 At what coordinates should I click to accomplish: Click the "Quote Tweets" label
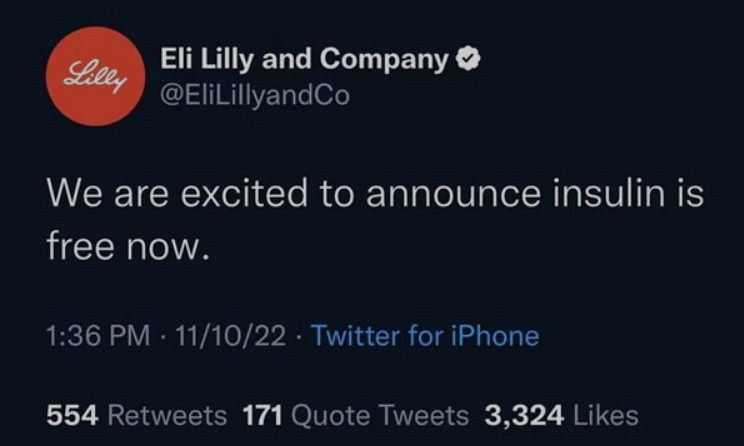[381, 414]
